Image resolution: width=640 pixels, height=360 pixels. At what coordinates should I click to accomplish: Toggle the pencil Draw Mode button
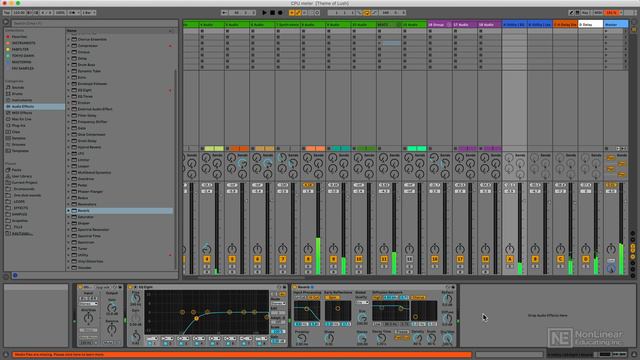pyautogui.click(x=571, y=13)
